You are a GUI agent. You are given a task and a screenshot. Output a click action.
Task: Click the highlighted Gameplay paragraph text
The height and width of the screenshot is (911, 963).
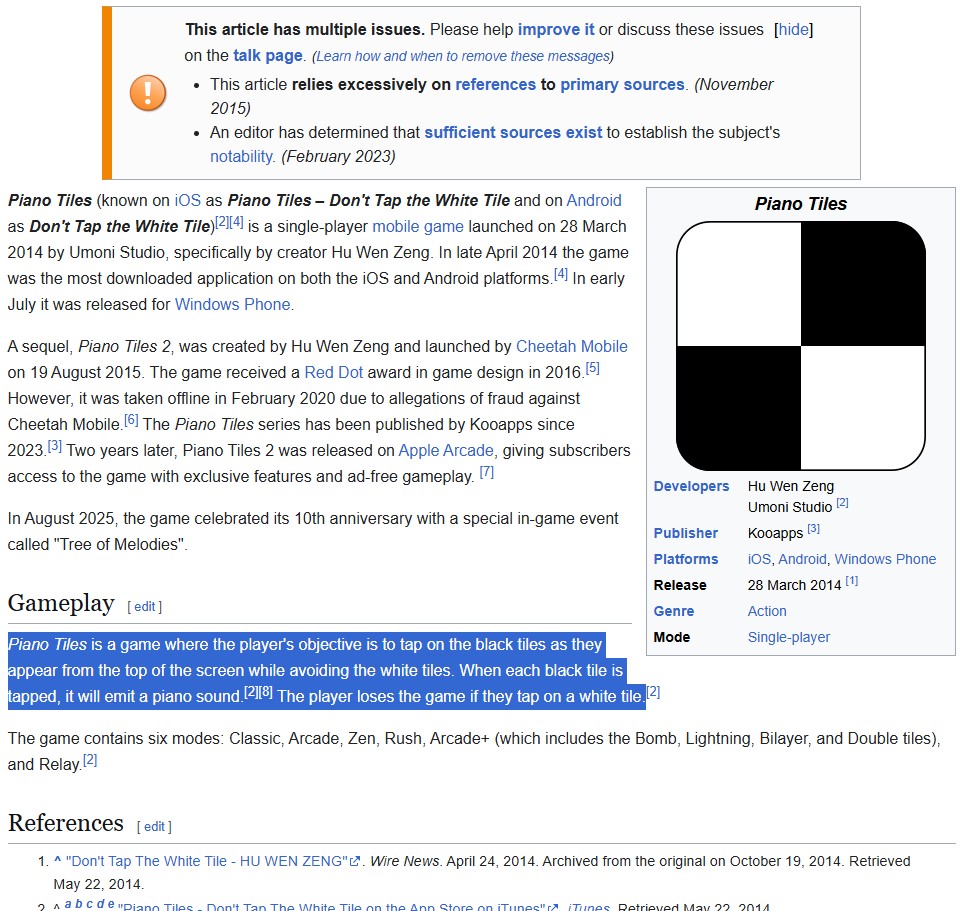pos(326,670)
